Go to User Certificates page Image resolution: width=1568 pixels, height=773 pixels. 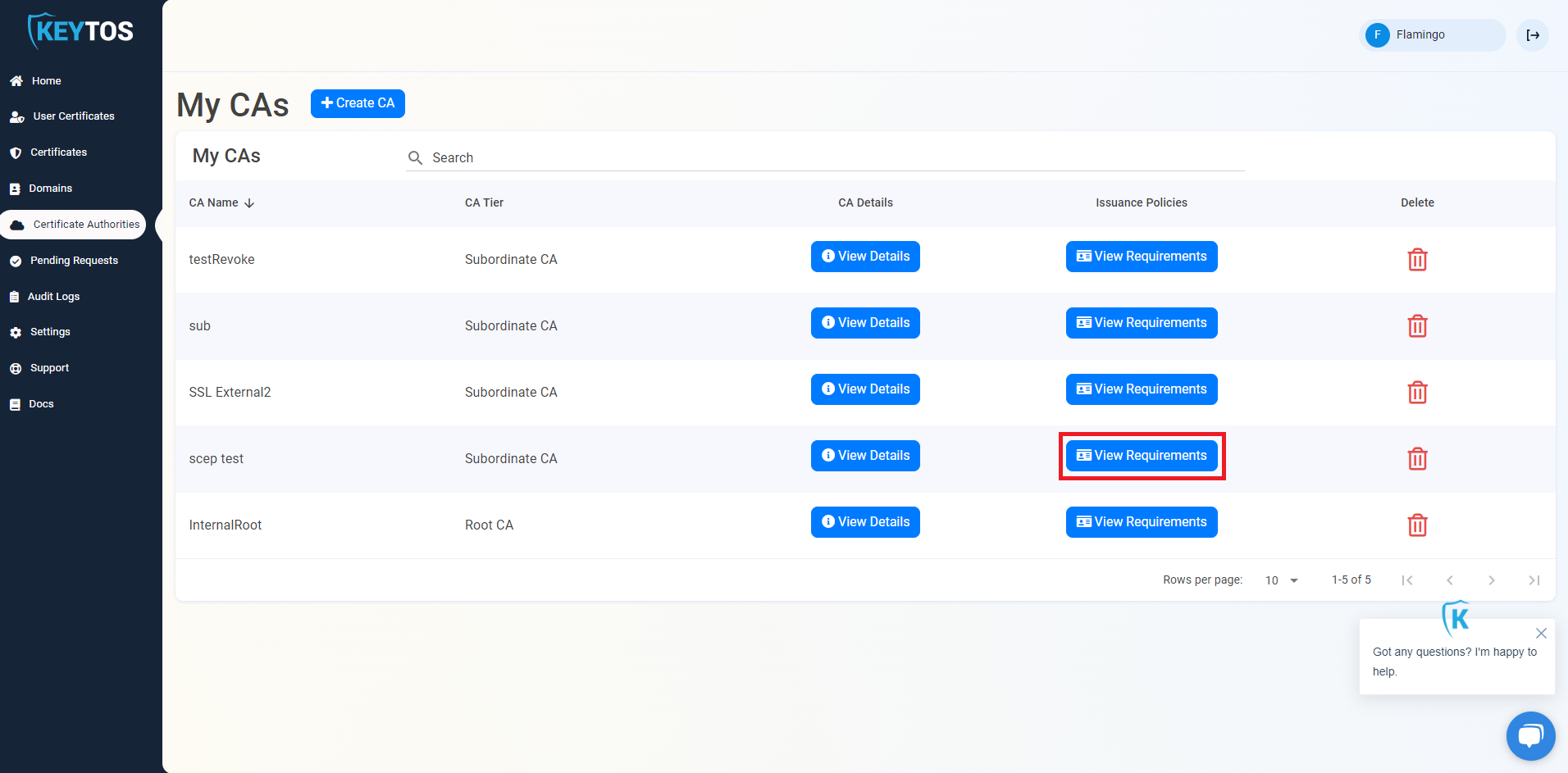[62, 116]
